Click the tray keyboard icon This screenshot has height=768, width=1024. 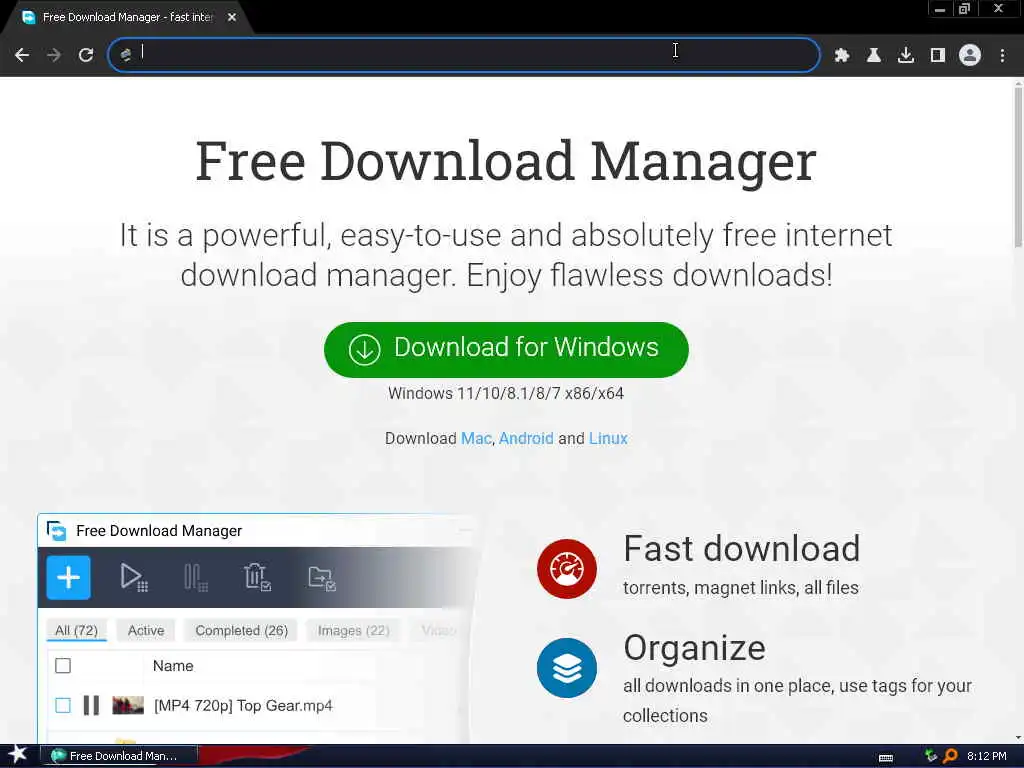[x=886, y=757]
